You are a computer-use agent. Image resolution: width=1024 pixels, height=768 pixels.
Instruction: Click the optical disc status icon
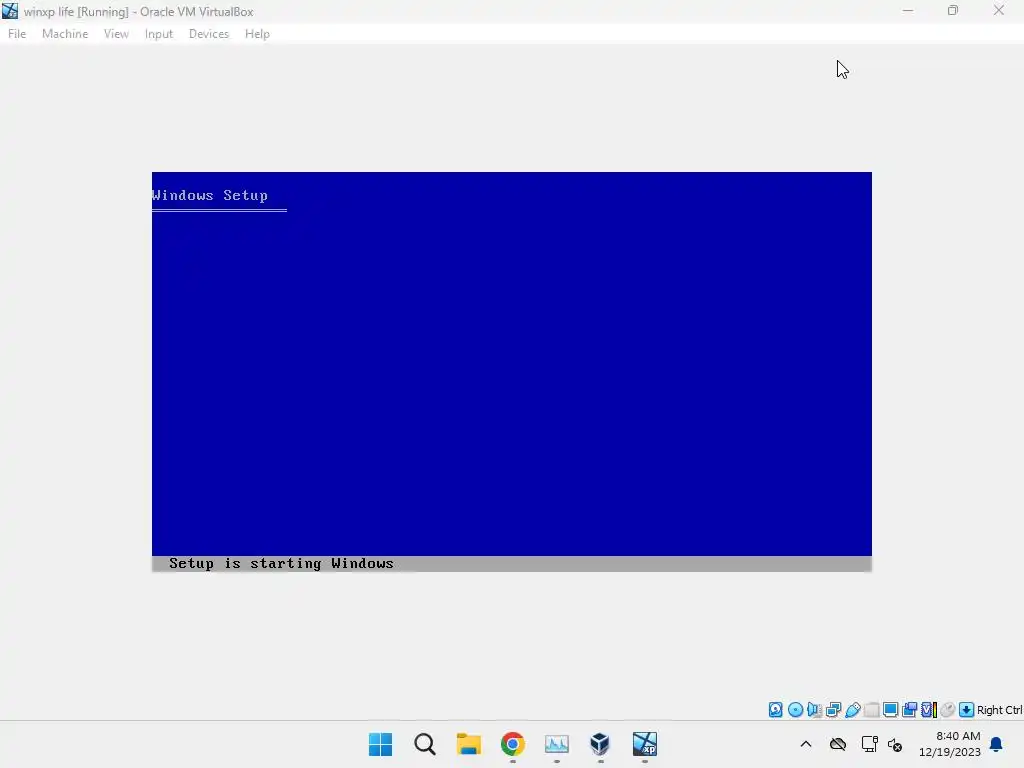click(x=795, y=710)
